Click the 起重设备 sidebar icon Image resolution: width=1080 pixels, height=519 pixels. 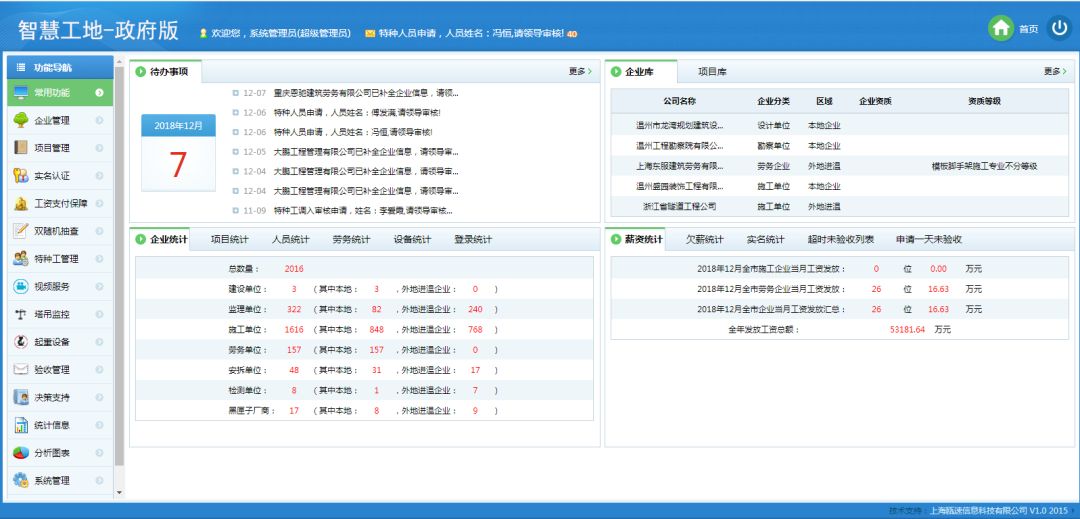pos(21,341)
